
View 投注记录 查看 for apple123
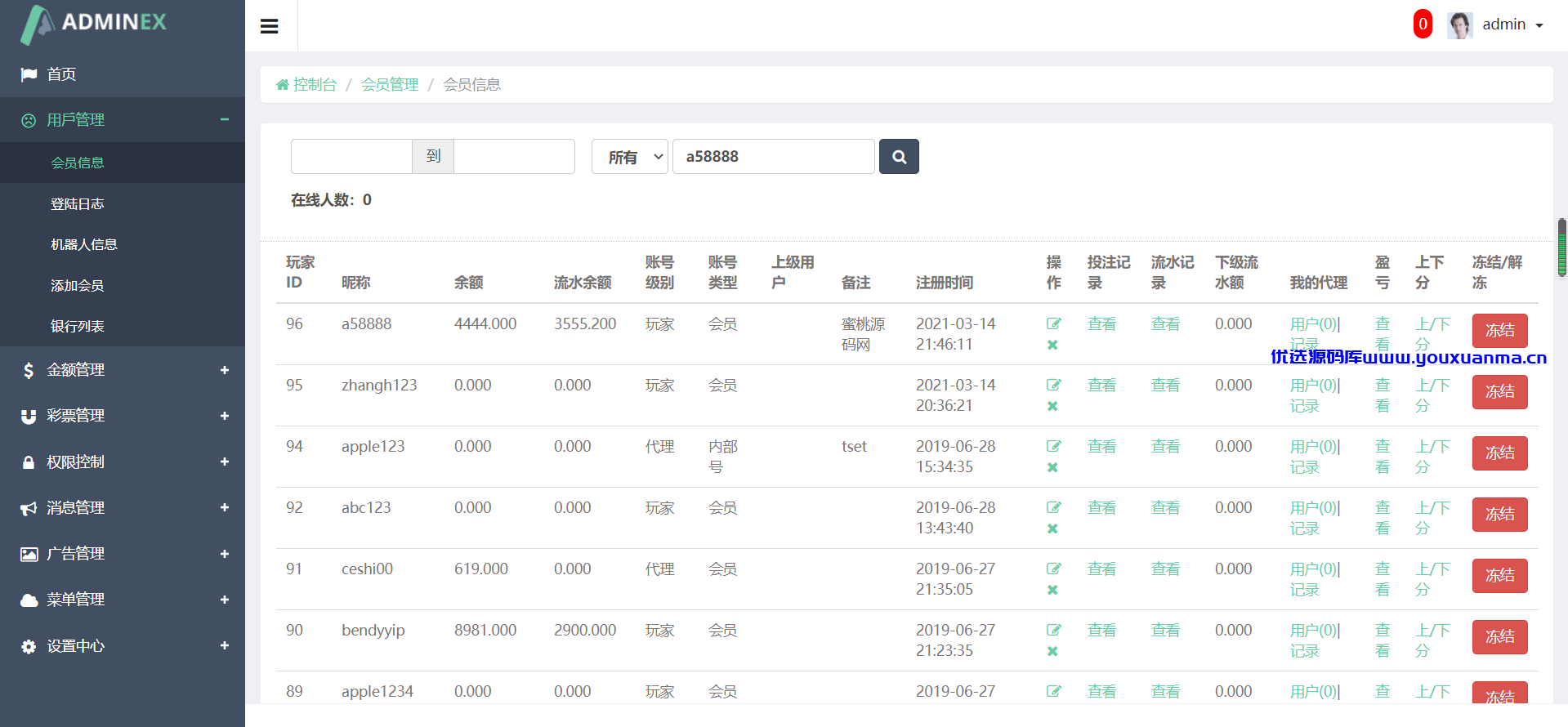pyautogui.click(x=1101, y=447)
